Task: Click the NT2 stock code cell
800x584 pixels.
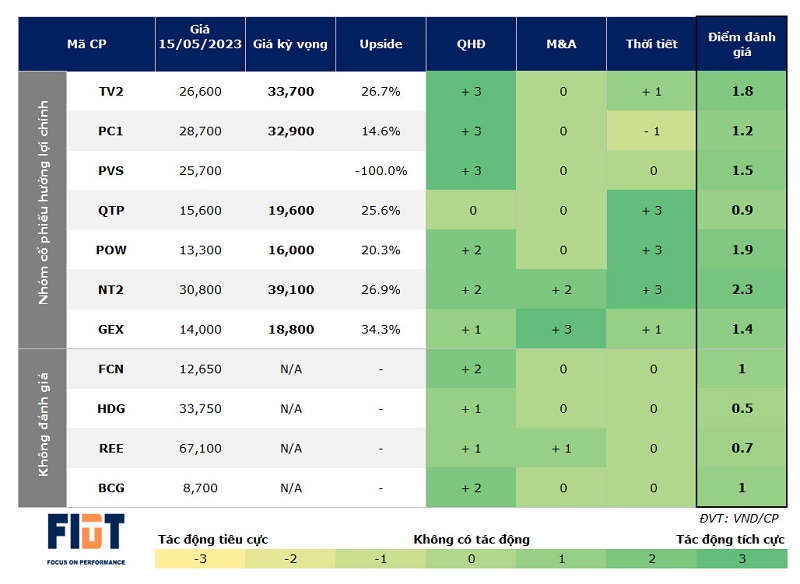Action: 111,290
